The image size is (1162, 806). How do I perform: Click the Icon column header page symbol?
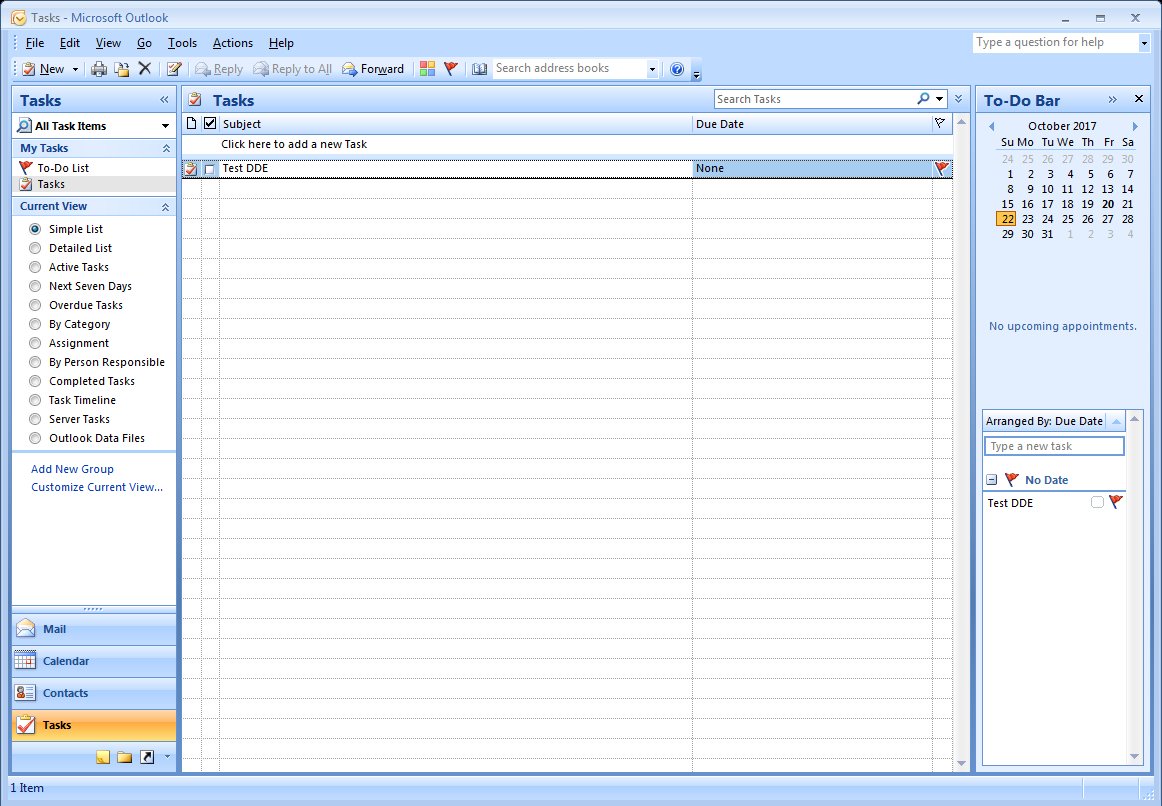click(191, 123)
